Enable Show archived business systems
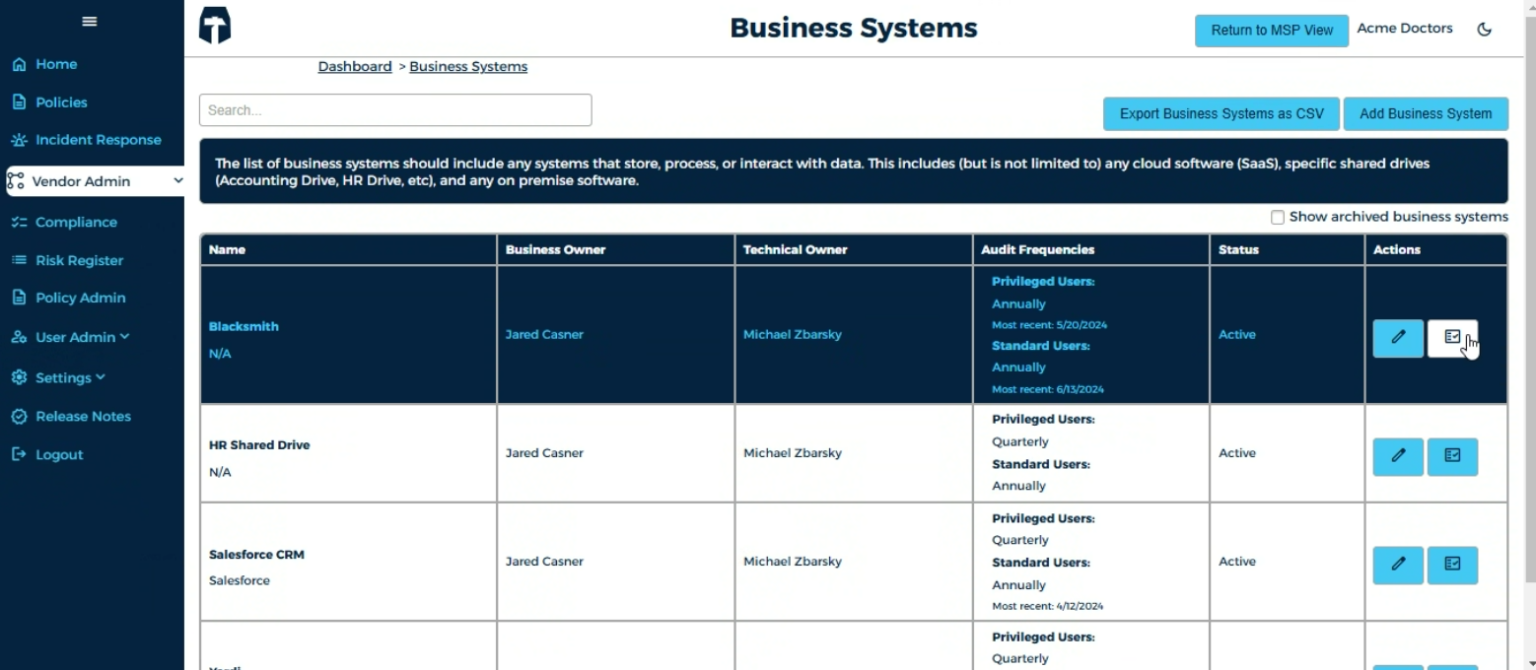Image resolution: width=1536 pixels, height=670 pixels. (1277, 217)
